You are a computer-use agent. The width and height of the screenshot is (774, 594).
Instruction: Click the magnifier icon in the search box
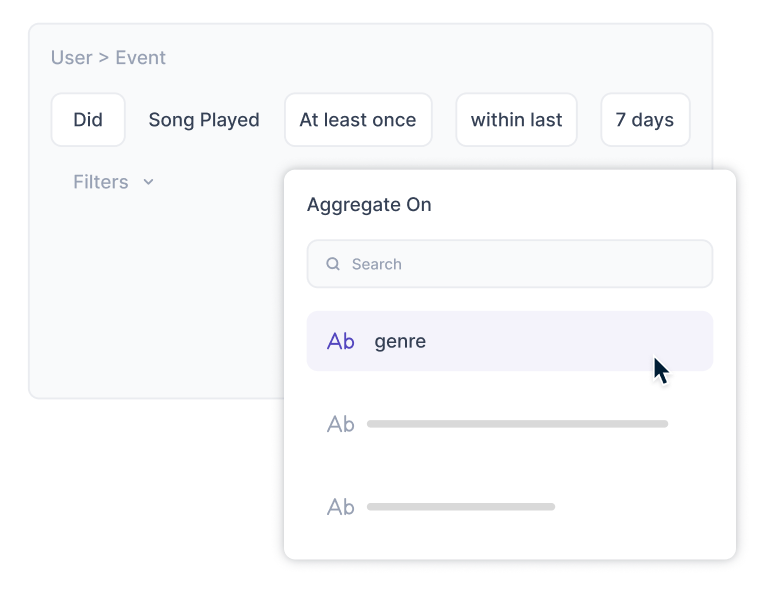point(333,265)
